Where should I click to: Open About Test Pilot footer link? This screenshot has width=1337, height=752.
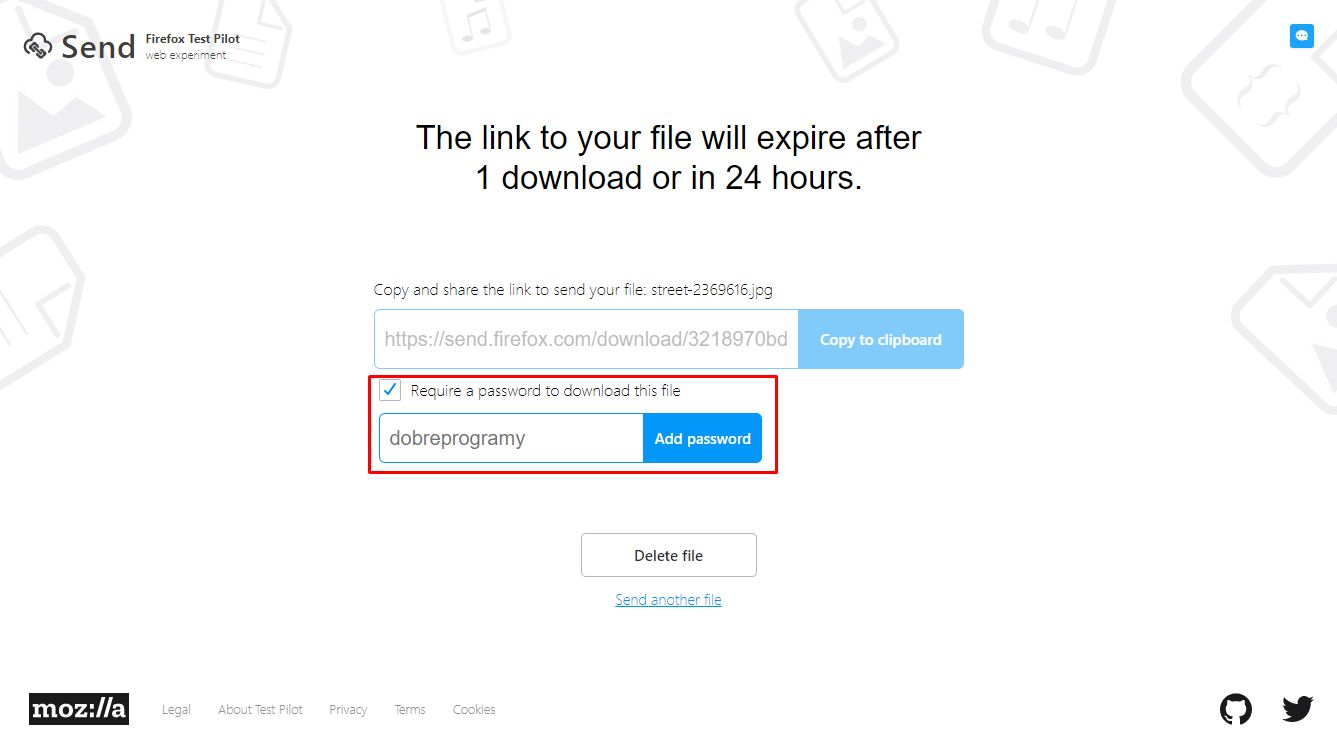(x=260, y=710)
